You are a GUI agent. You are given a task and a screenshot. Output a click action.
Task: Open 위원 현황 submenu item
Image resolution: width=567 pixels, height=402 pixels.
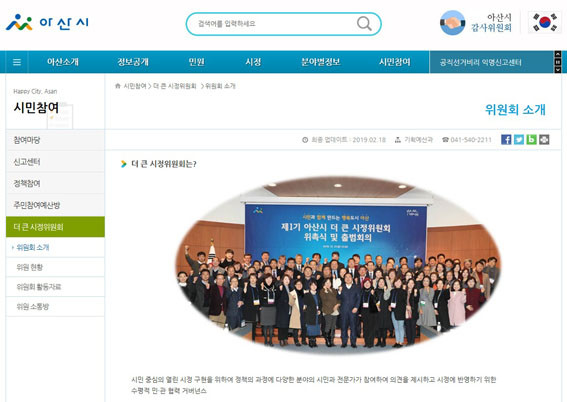[x=55, y=268]
